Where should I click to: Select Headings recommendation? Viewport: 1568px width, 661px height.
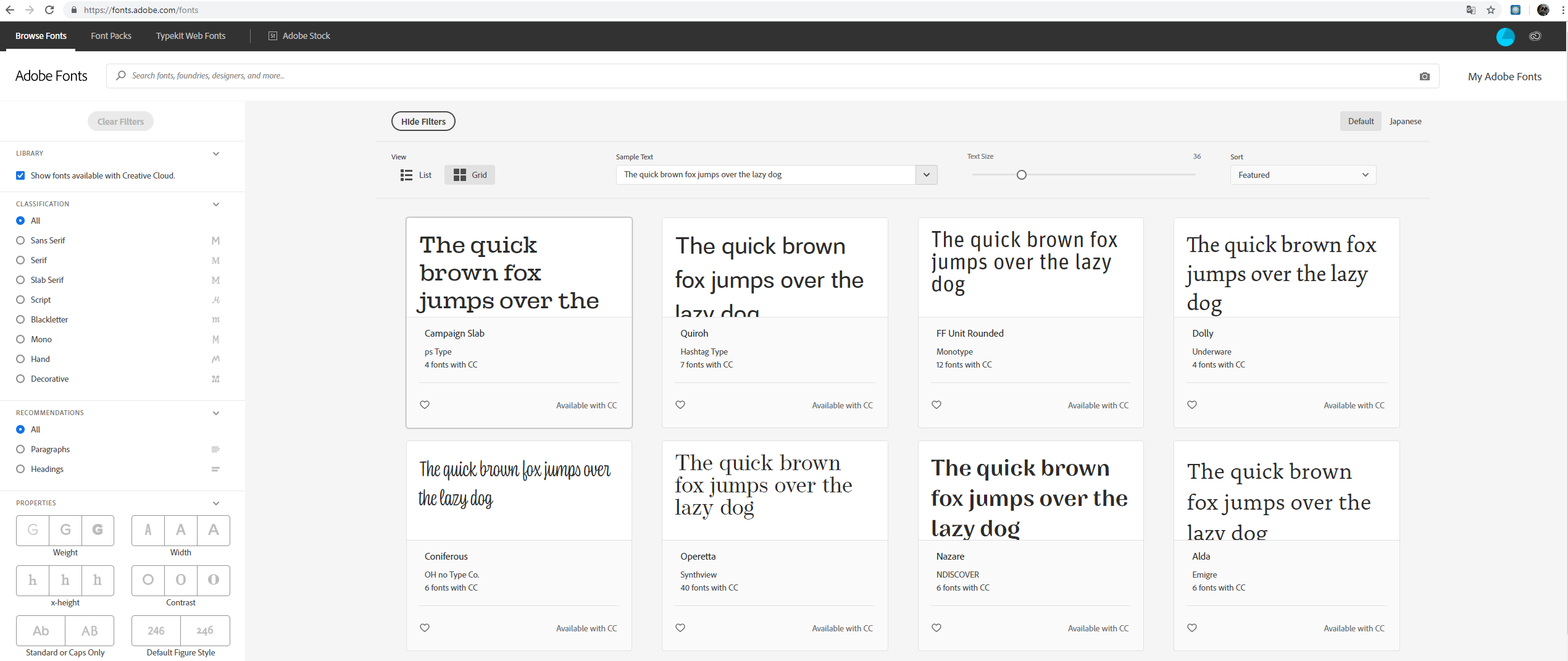tap(20, 469)
